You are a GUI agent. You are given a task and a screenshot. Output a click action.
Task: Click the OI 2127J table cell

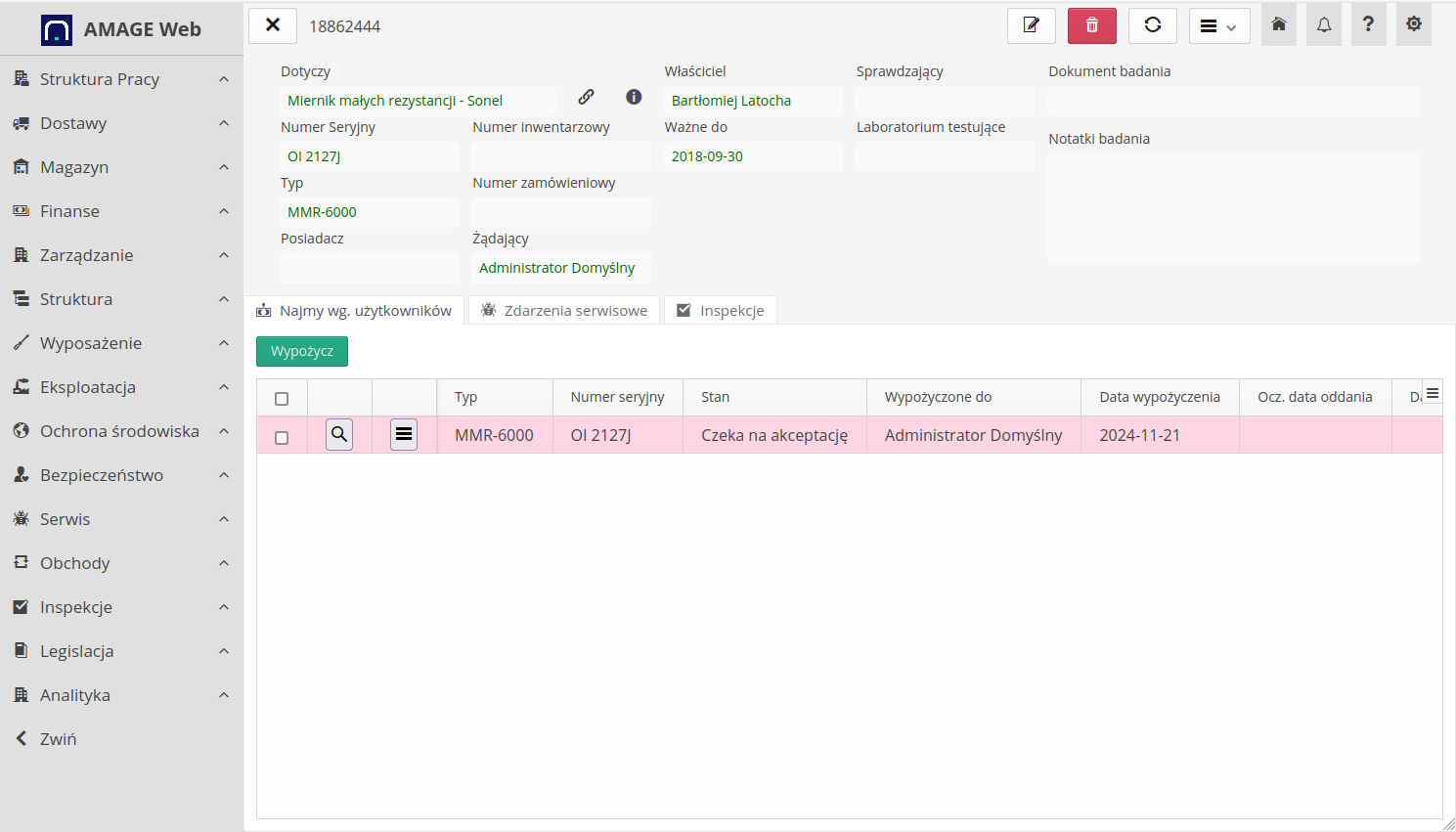tap(618, 435)
